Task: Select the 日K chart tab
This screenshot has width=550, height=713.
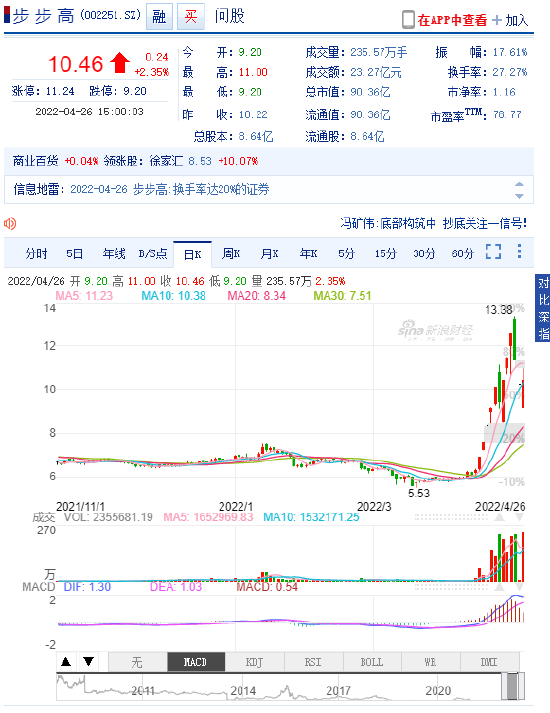Action: click(x=192, y=254)
